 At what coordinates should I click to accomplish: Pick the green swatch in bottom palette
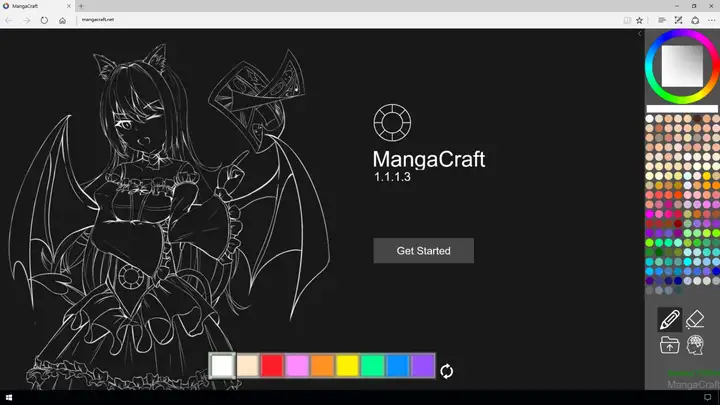point(372,366)
